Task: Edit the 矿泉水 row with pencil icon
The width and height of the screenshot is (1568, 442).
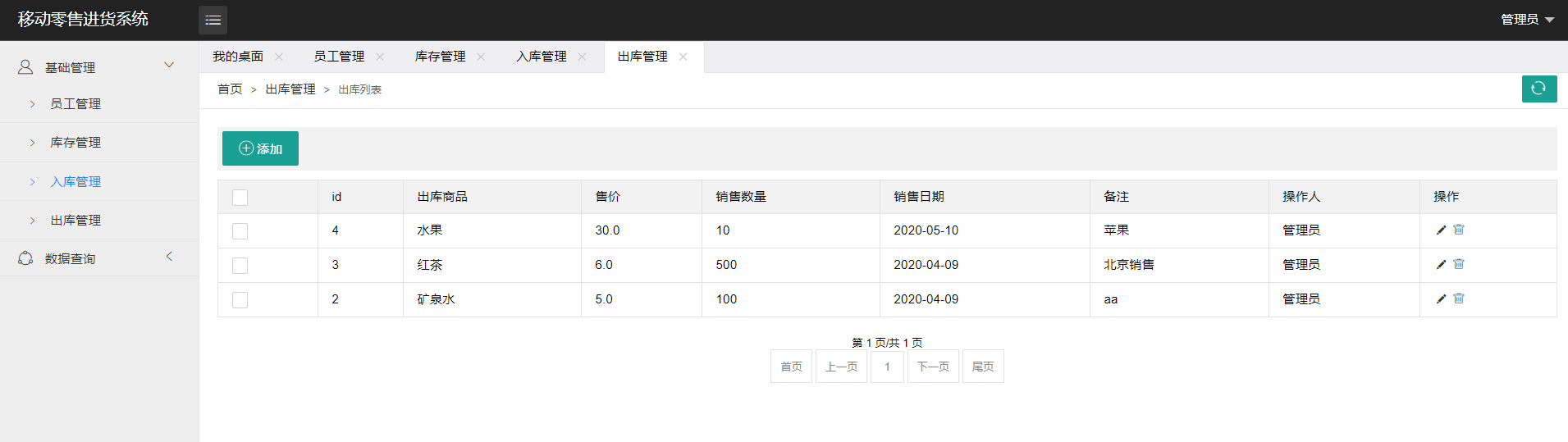Action: 1441,299
